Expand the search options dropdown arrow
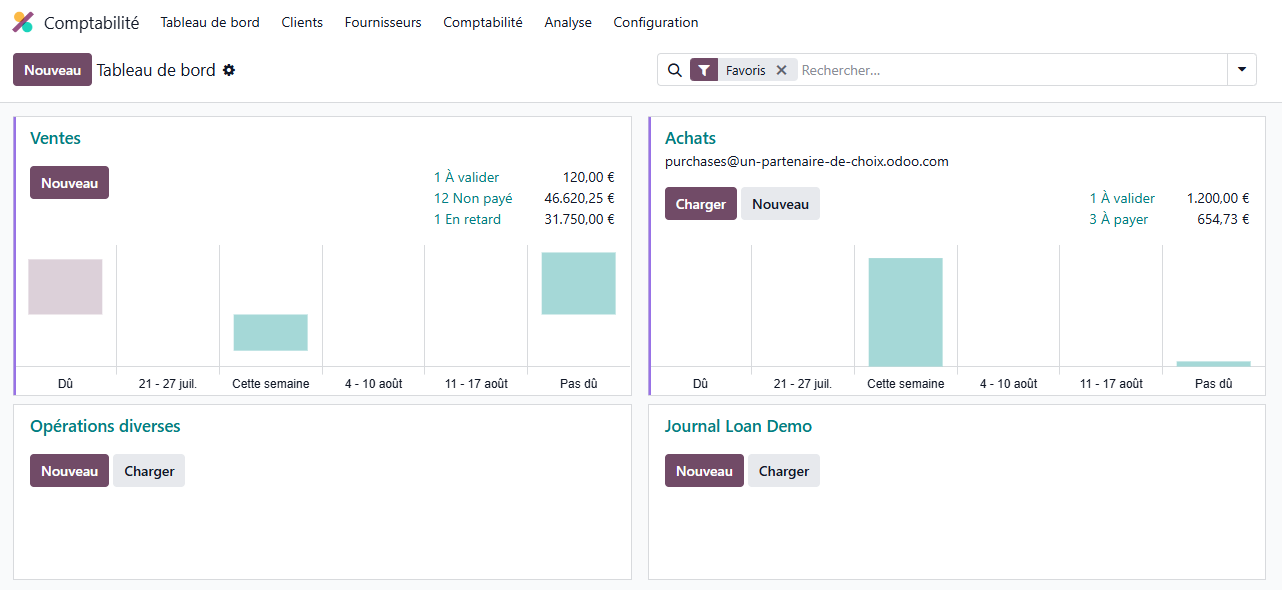Viewport: 1282px width, 590px height. 1241,70
